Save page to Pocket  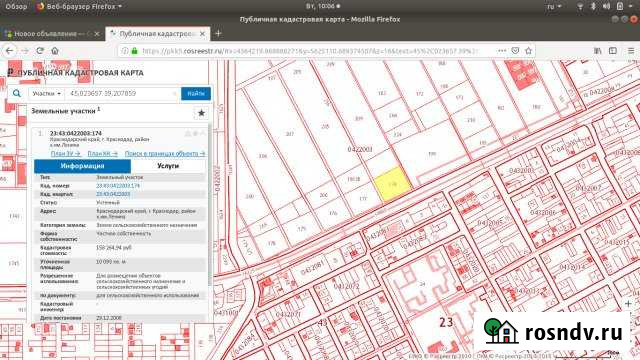click(515, 51)
